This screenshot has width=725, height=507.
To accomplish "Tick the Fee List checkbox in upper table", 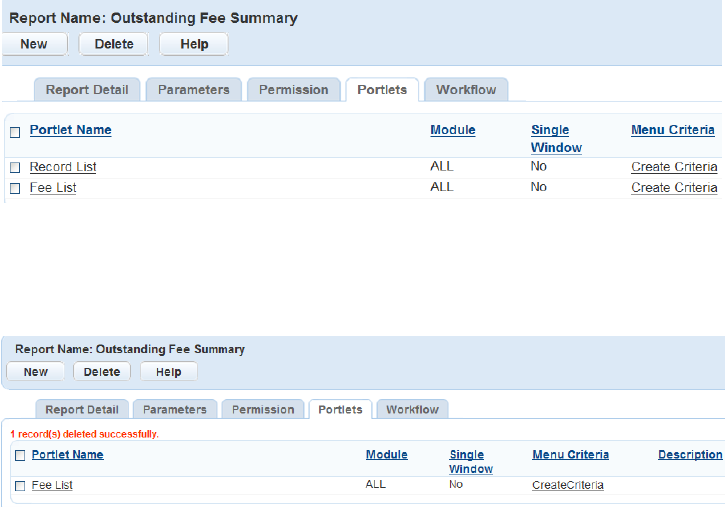I will pos(15,188).
